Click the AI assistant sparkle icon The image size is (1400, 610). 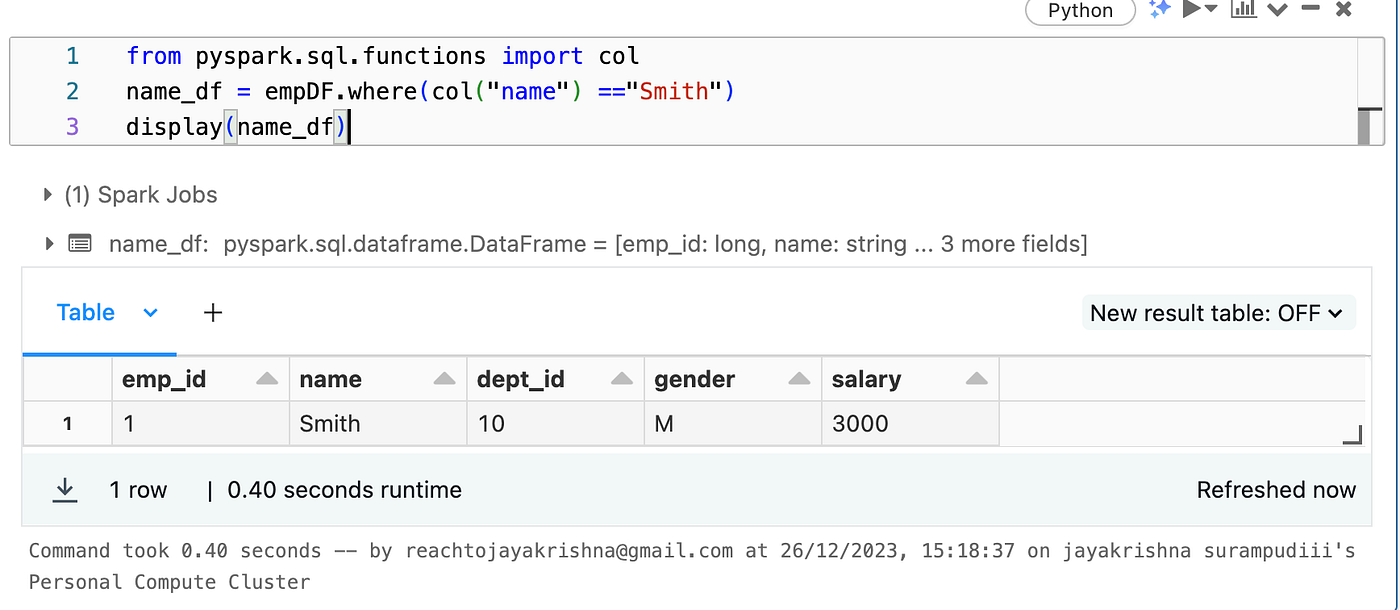(1159, 9)
